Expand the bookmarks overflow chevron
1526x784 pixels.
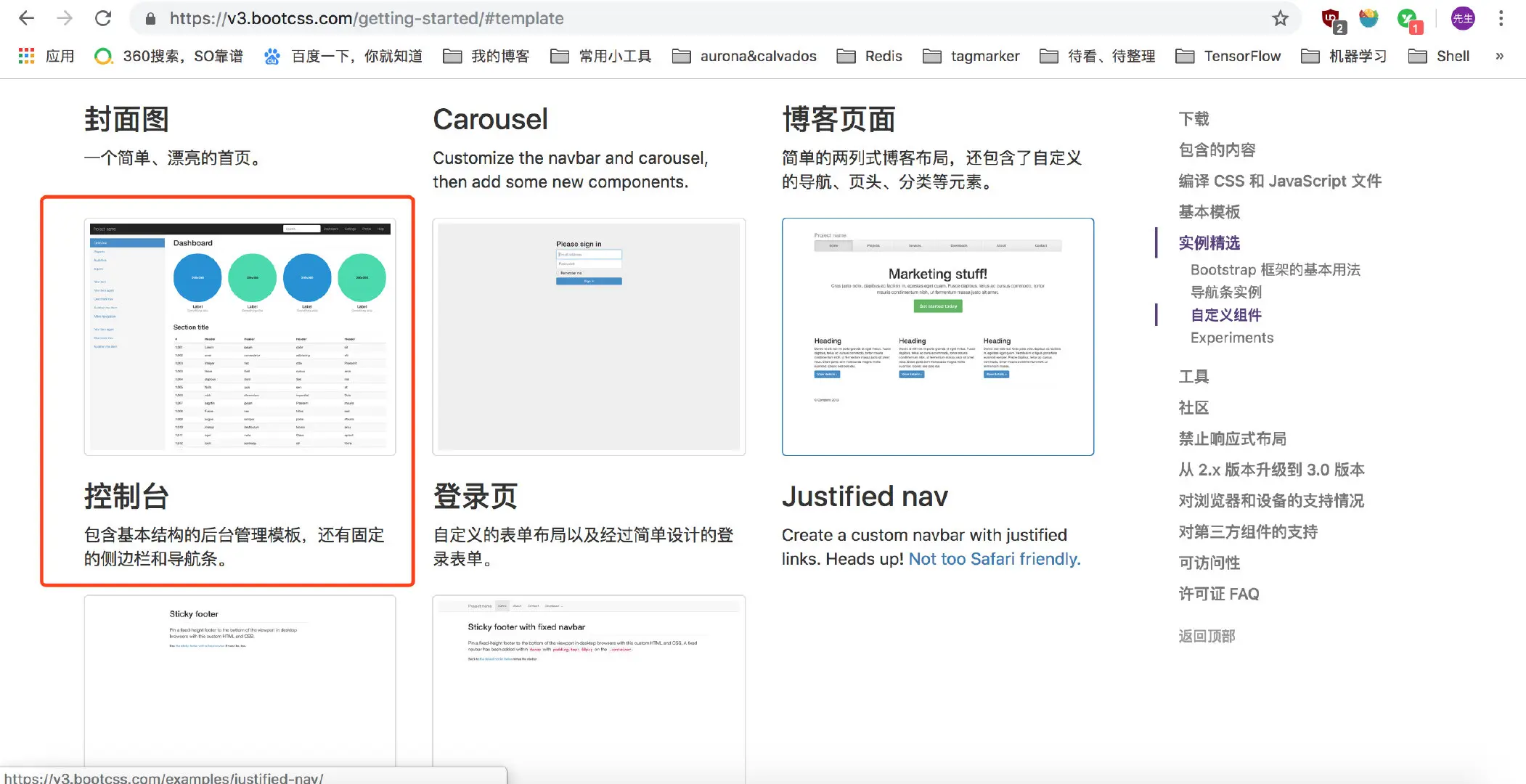tap(1500, 56)
